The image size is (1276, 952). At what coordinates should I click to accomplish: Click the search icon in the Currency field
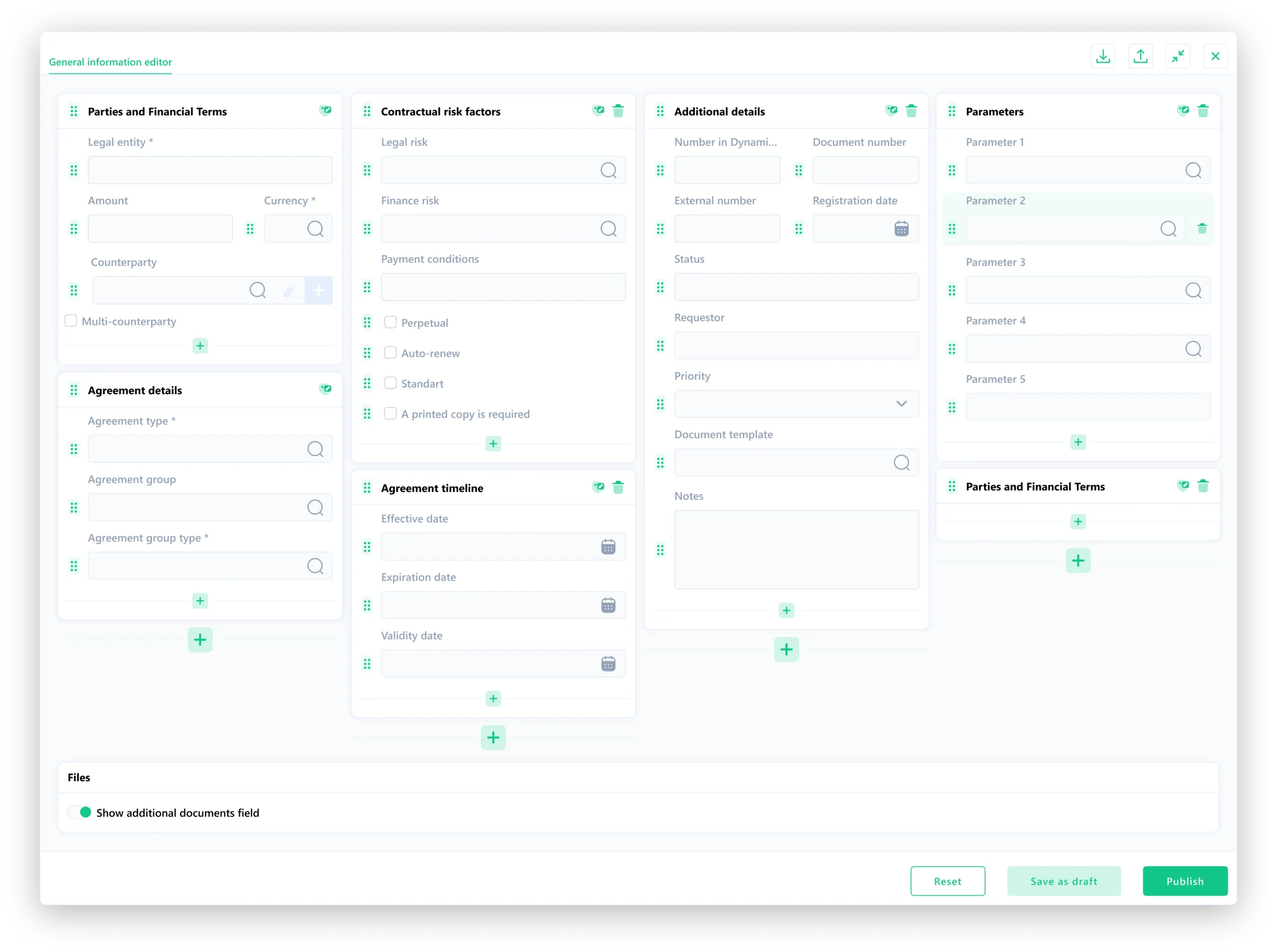(x=316, y=229)
